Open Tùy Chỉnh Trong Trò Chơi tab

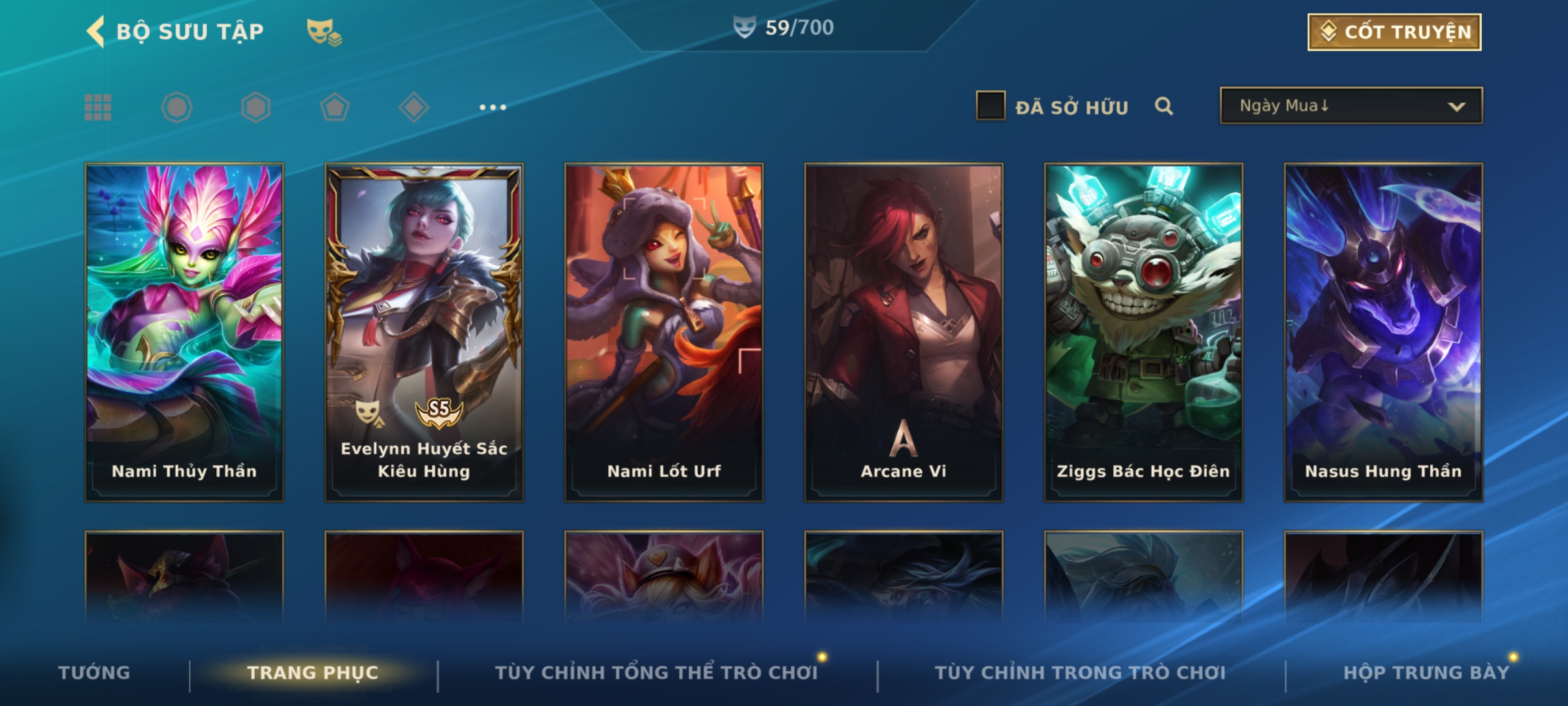(1080, 673)
